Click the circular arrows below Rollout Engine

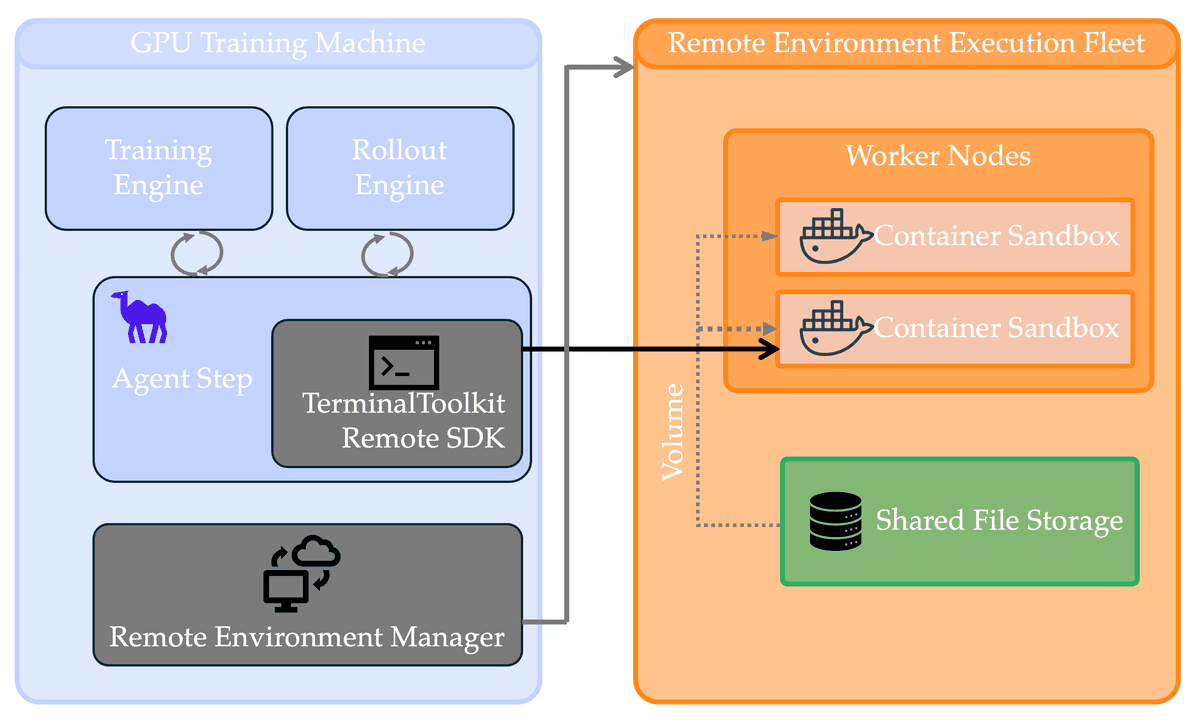tap(386, 254)
